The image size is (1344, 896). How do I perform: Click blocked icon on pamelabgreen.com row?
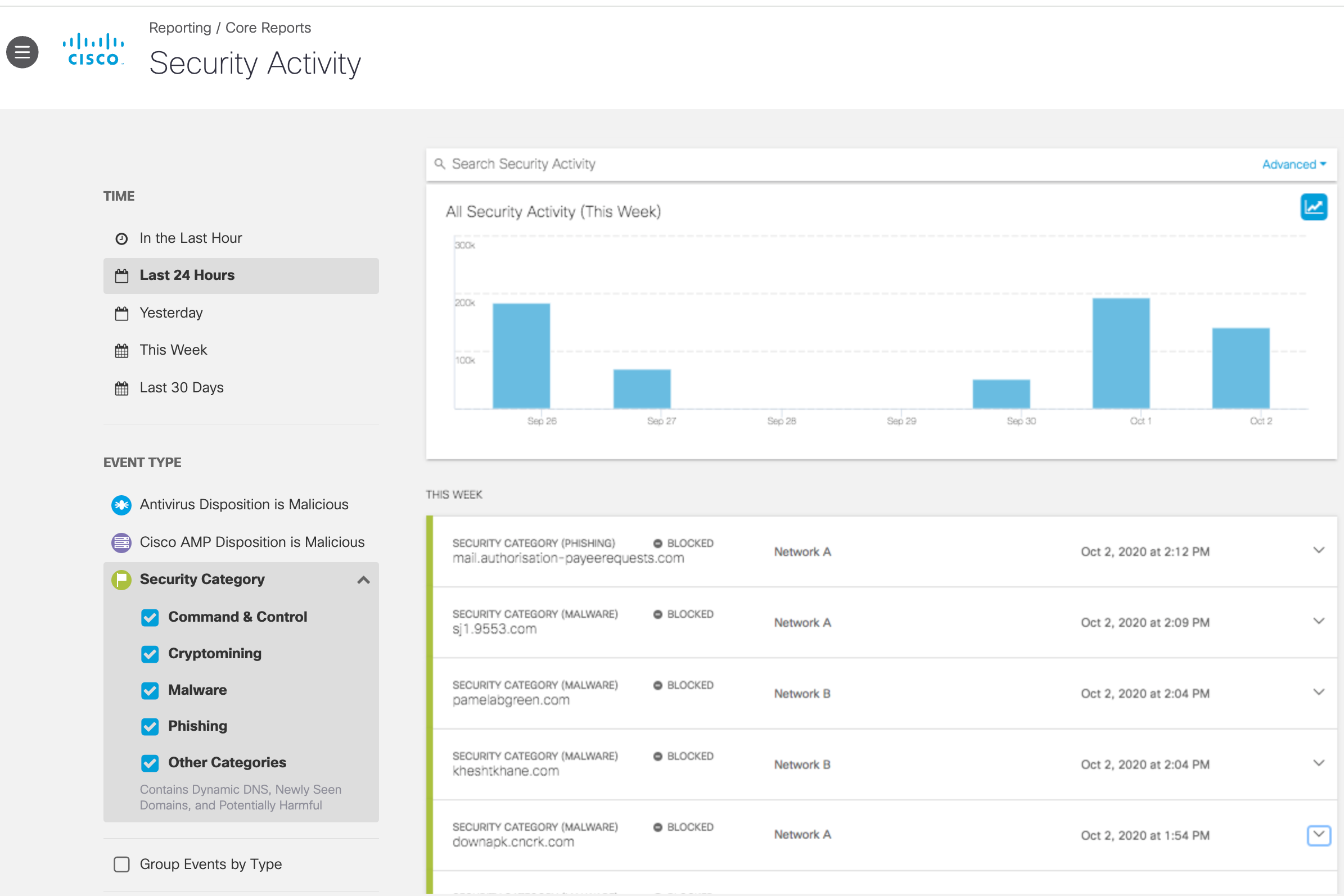pos(658,685)
